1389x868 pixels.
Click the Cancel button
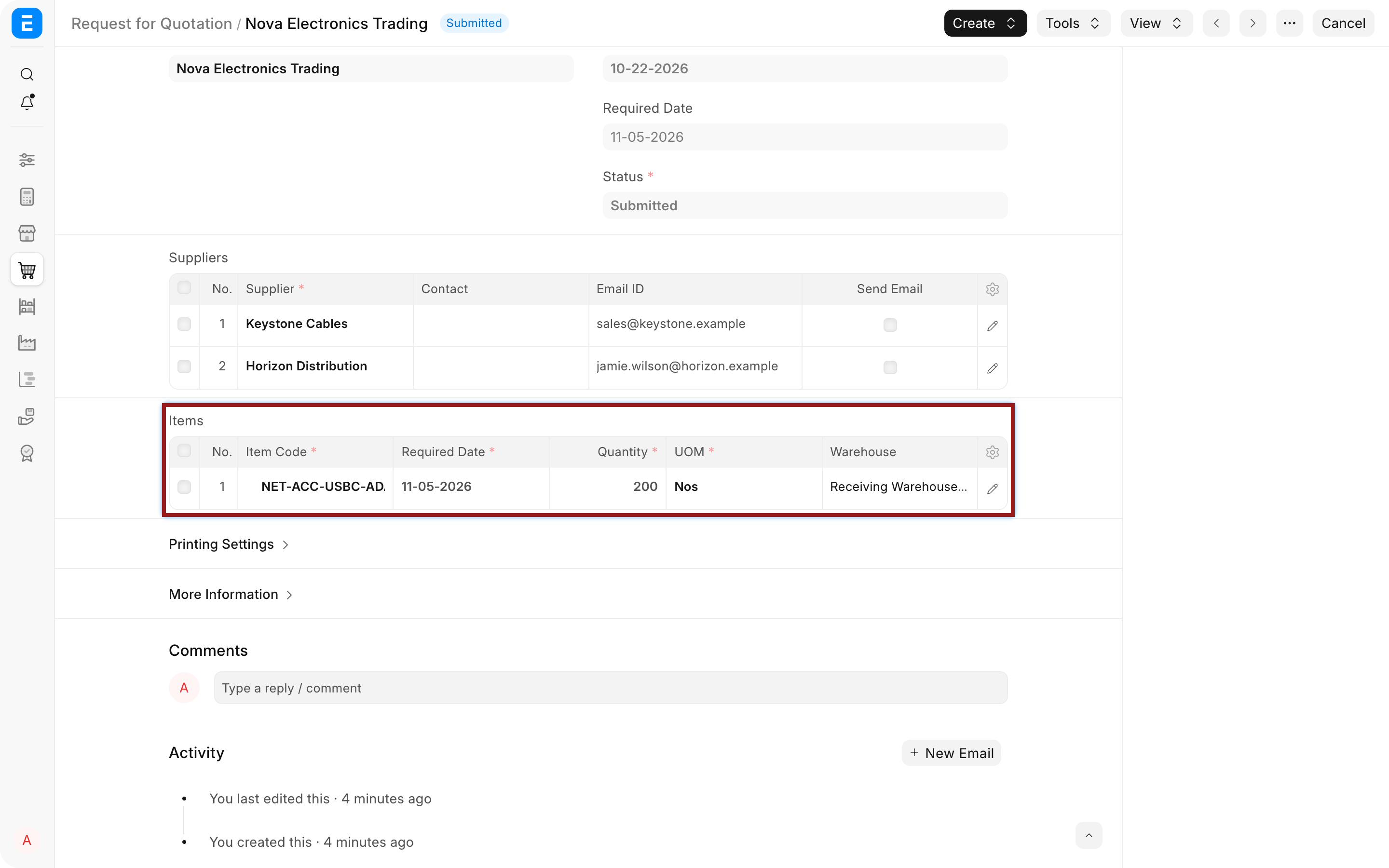[x=1343, y=23]
